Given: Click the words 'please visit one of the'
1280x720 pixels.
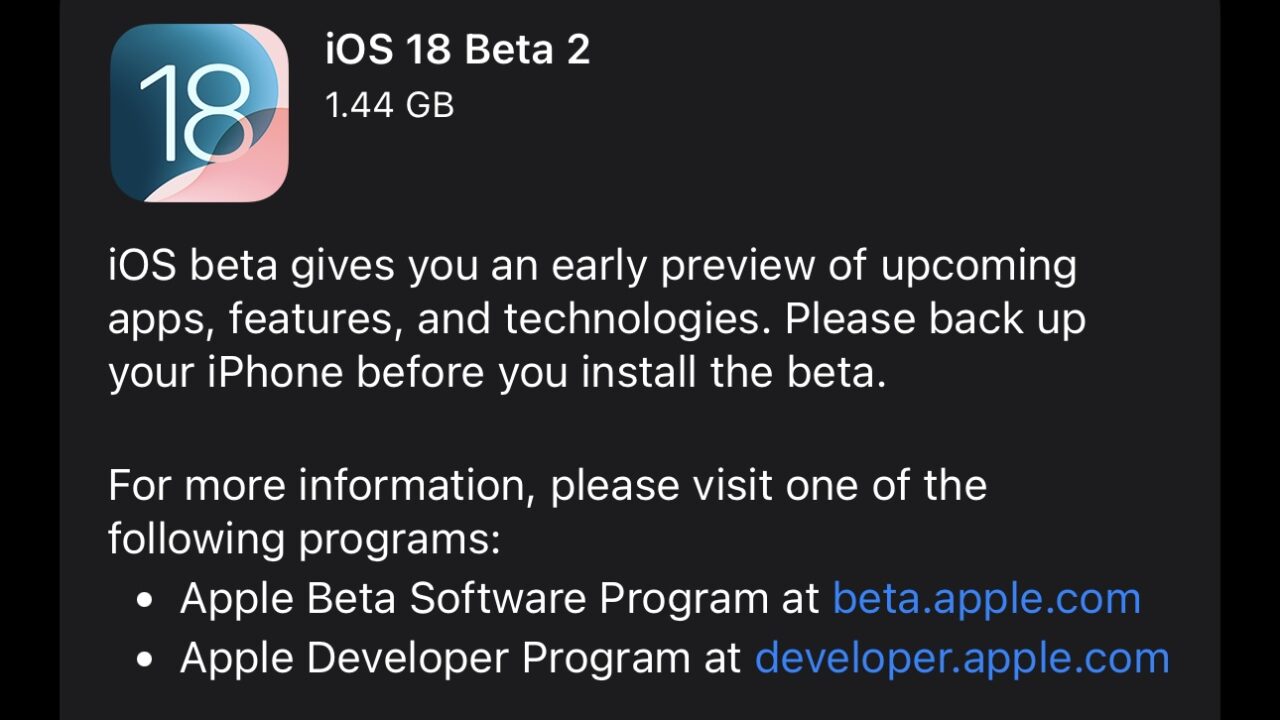Looking at the screenshot, I should click(x=769, y=485).
